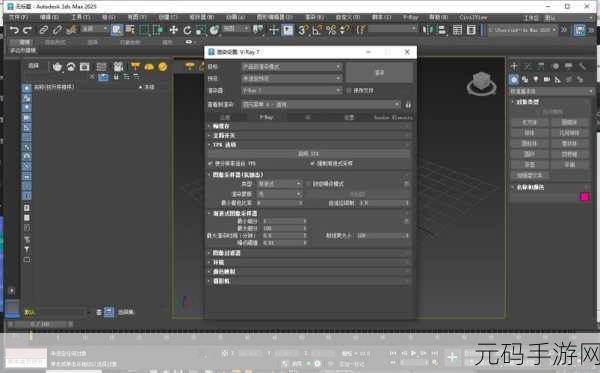Choose the Select and Rotate tool
Screen dimensions: 600x373
[187, 30]
